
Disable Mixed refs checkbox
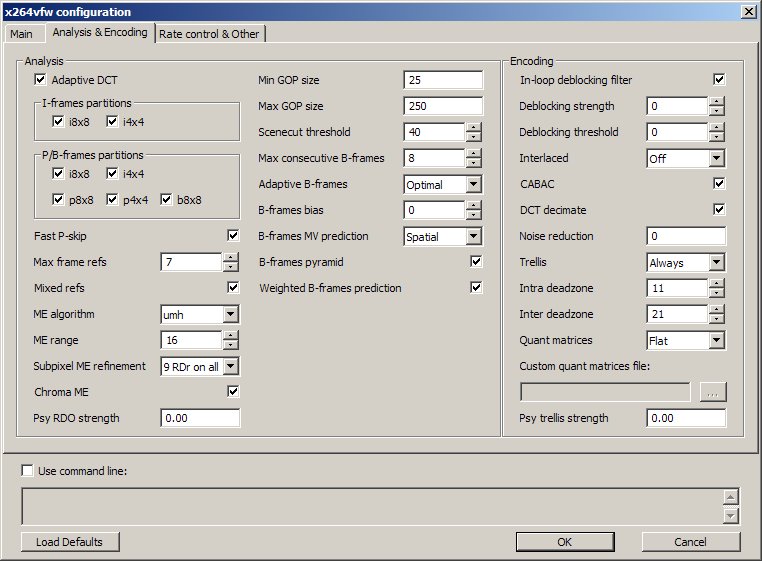click(233, 288)
